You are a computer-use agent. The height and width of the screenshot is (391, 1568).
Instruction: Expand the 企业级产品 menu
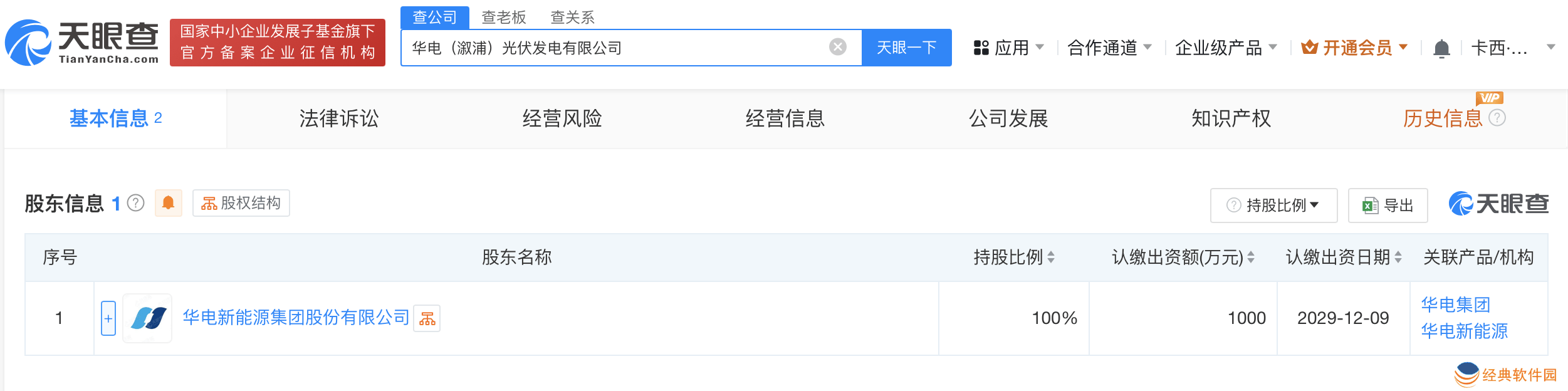pos(1225,48)
